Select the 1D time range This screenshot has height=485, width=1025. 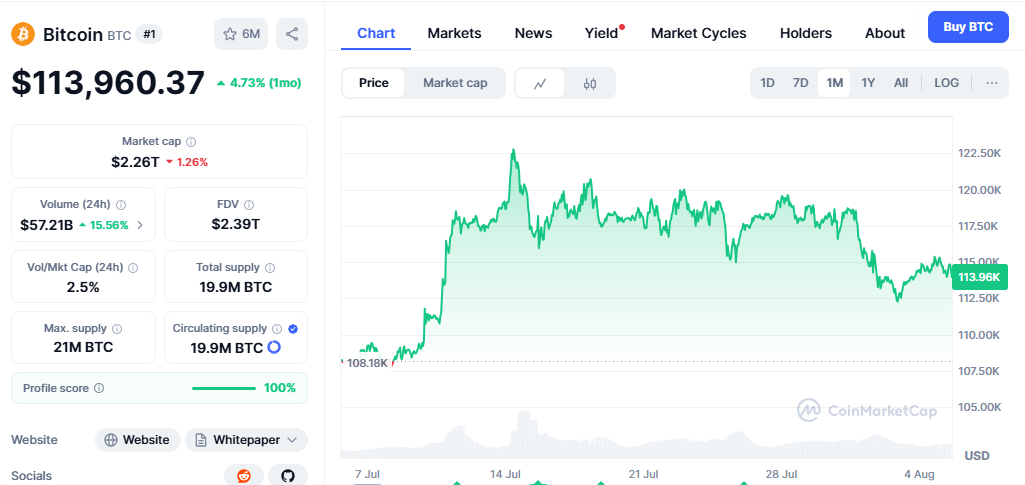[767, 83]
